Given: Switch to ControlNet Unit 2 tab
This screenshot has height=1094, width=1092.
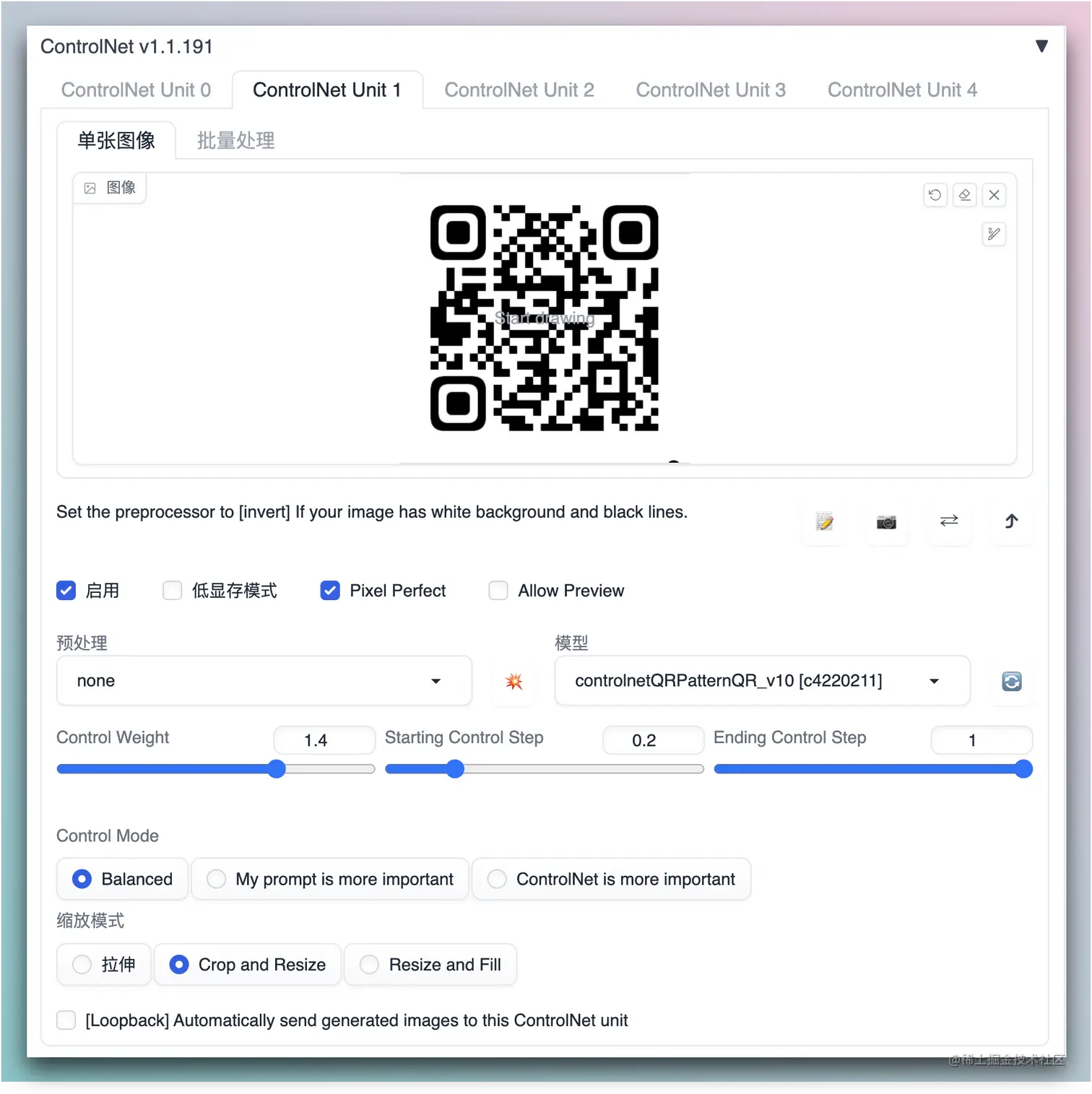Looking at the screenshot, I should tap(519, 90).
